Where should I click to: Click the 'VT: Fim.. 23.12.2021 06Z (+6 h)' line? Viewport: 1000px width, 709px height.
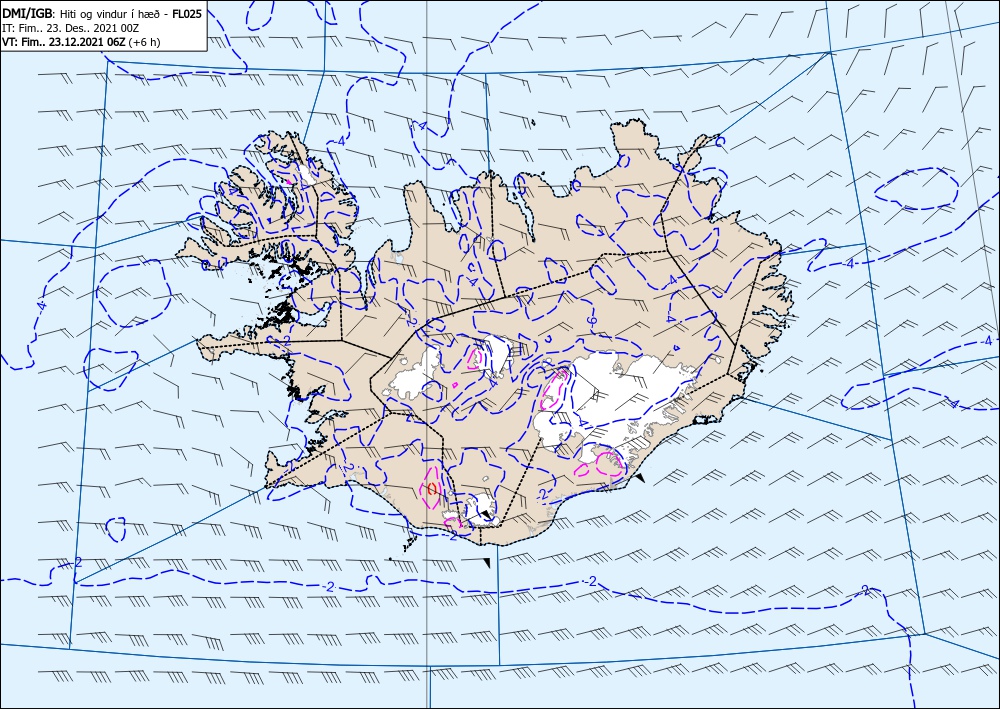(x=82, y=42)
